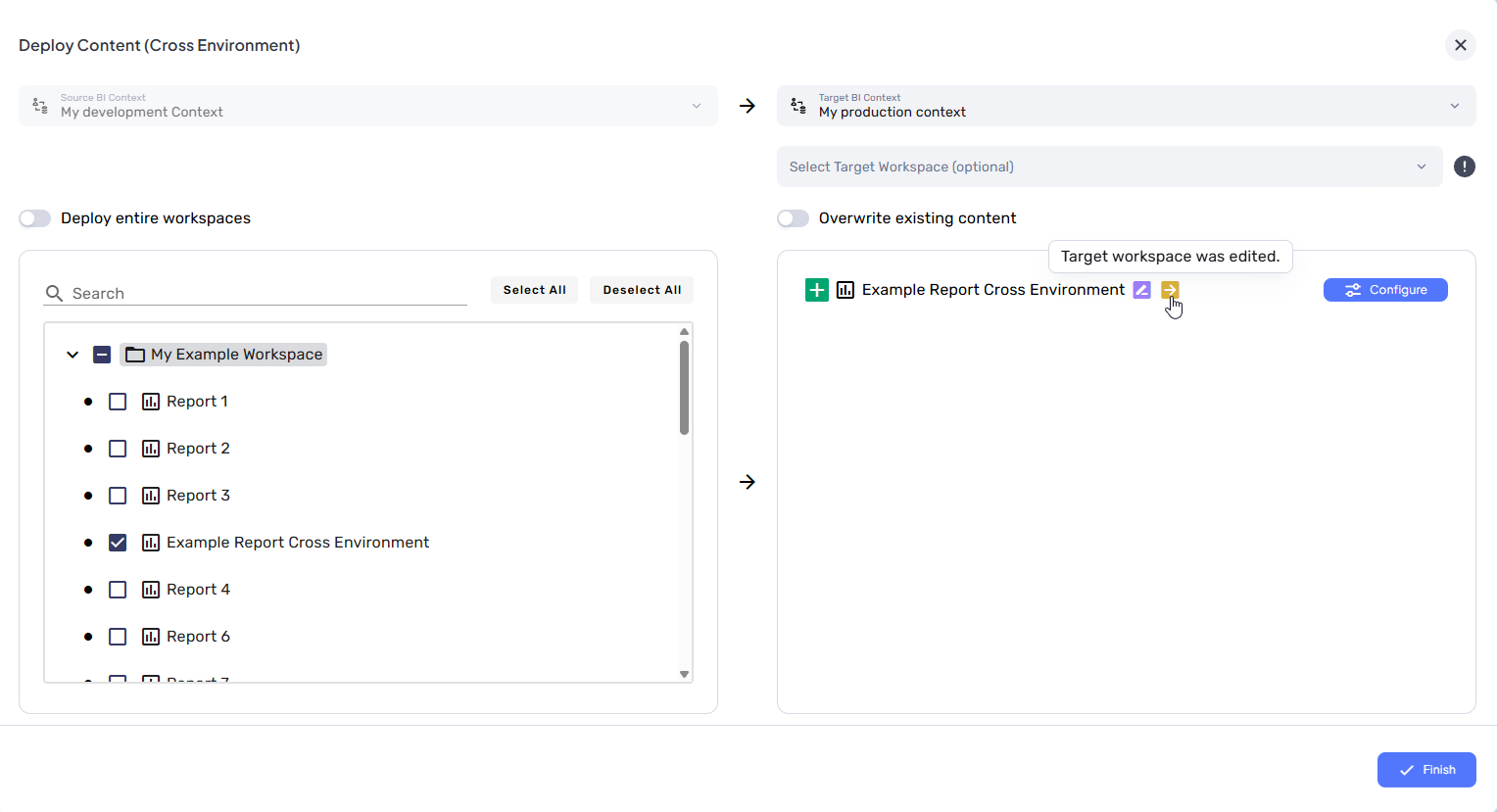Toggle My Example Workspace partial checkbox
The width and height of the screenshot is (1497, 812).
tap(102, 355)
